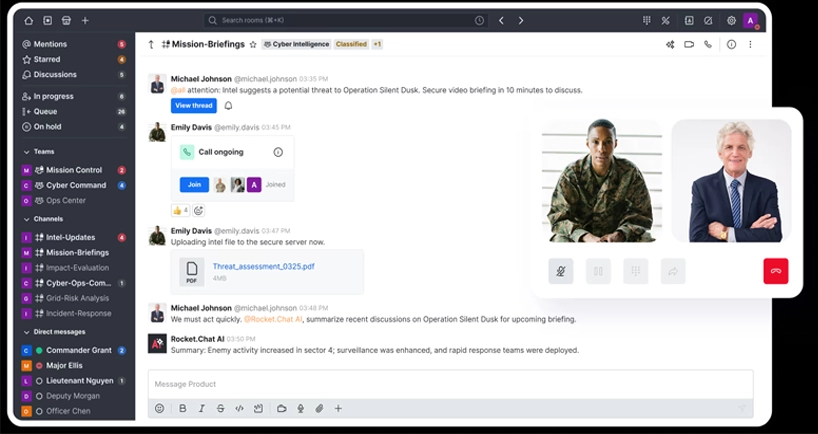Open emoji picker in composer
This screenshot has height=434, width=818.
(x=160, y=409)
